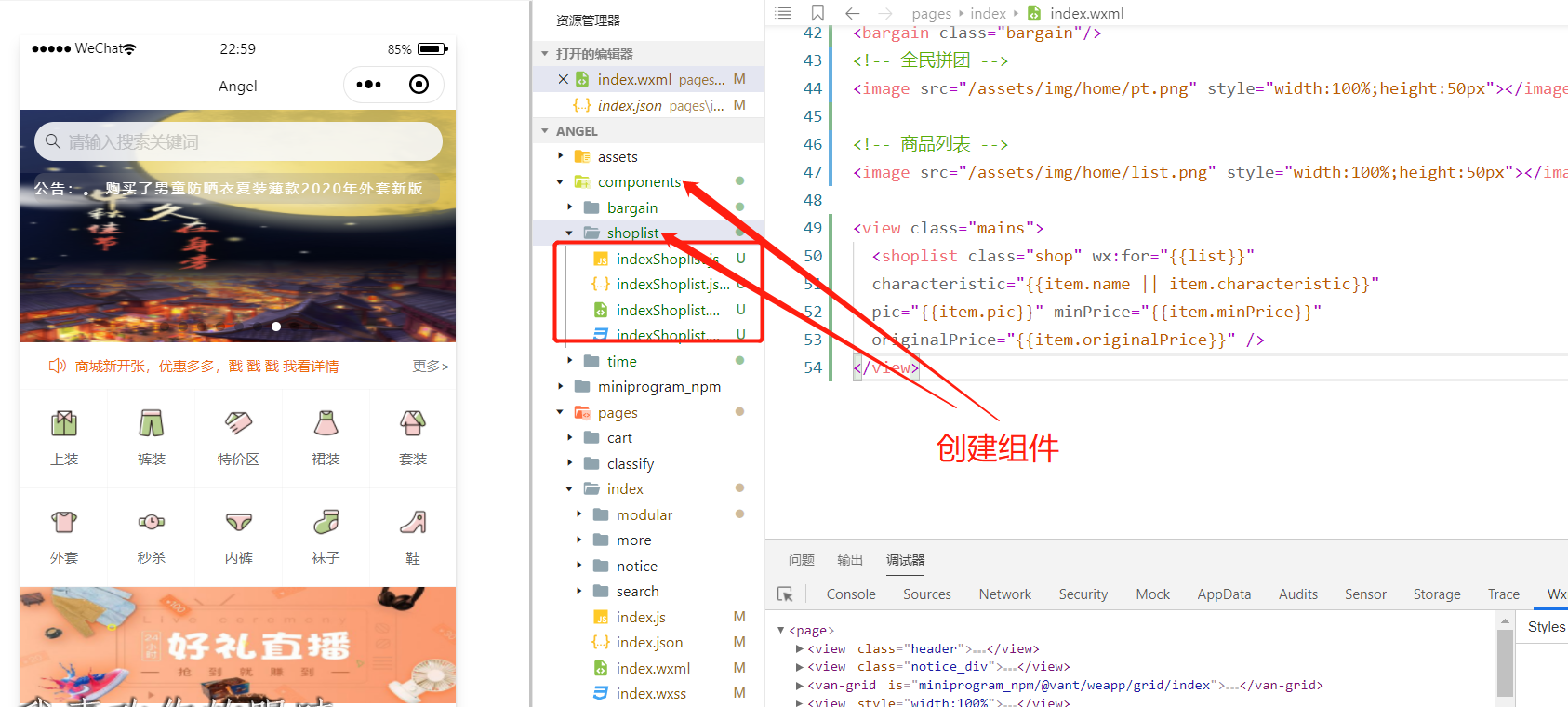
Task: Click the 好礼直播 banner image
Action: pos(238,645)
